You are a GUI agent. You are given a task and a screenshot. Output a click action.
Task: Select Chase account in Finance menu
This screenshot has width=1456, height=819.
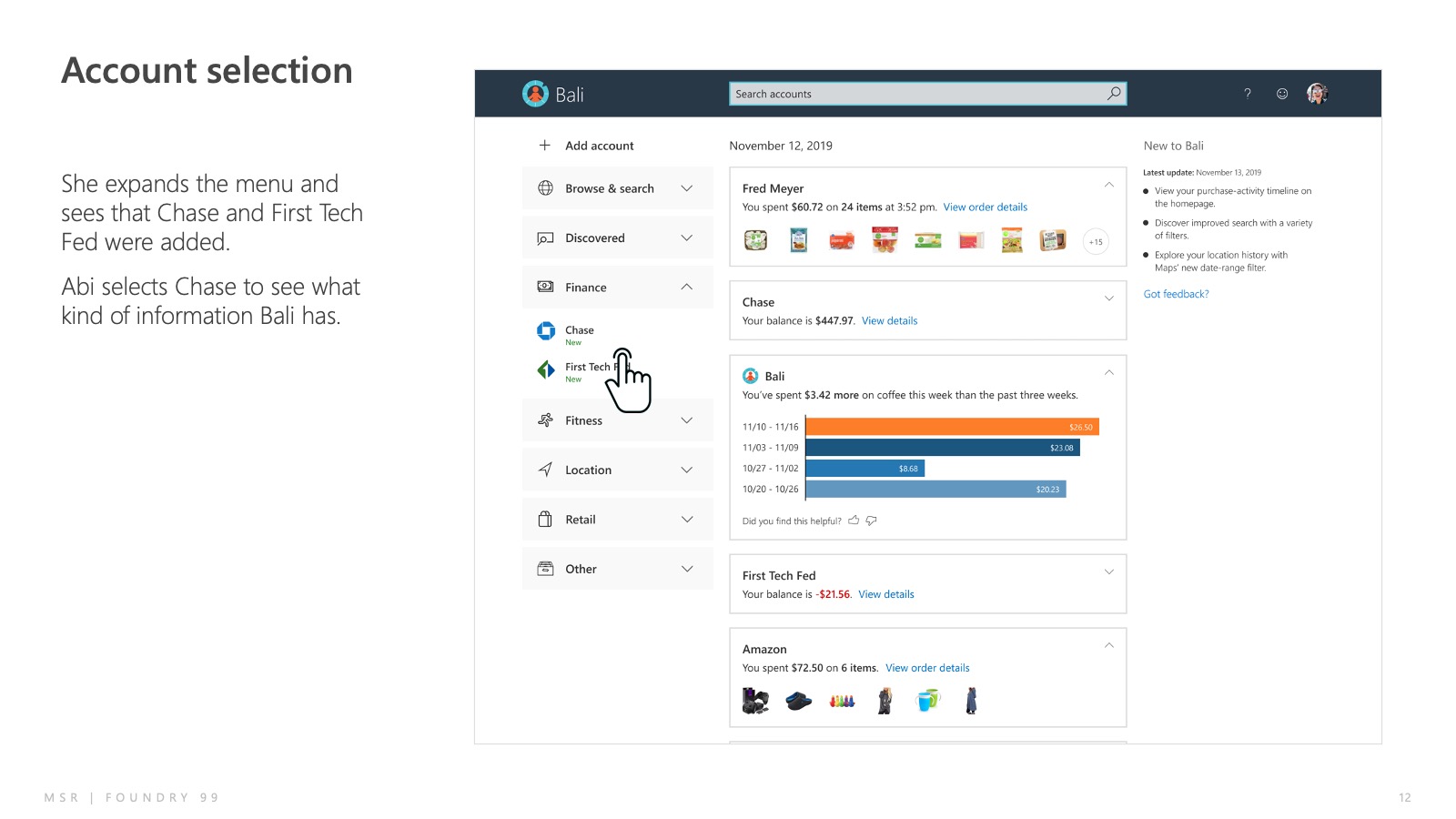tap(579, 330)
